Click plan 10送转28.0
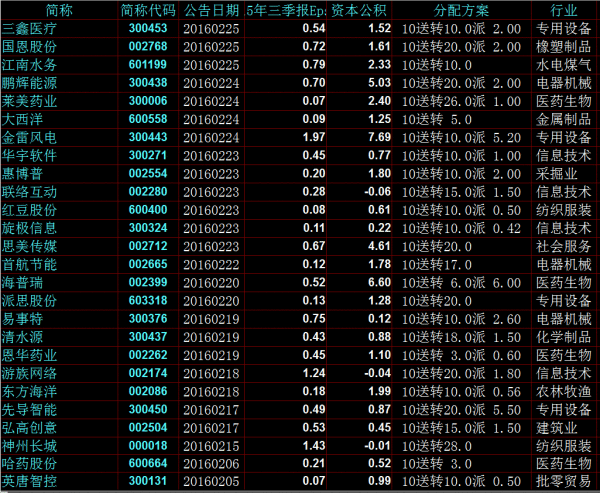This screenshot has height=493, width=600. coord(437,446)
